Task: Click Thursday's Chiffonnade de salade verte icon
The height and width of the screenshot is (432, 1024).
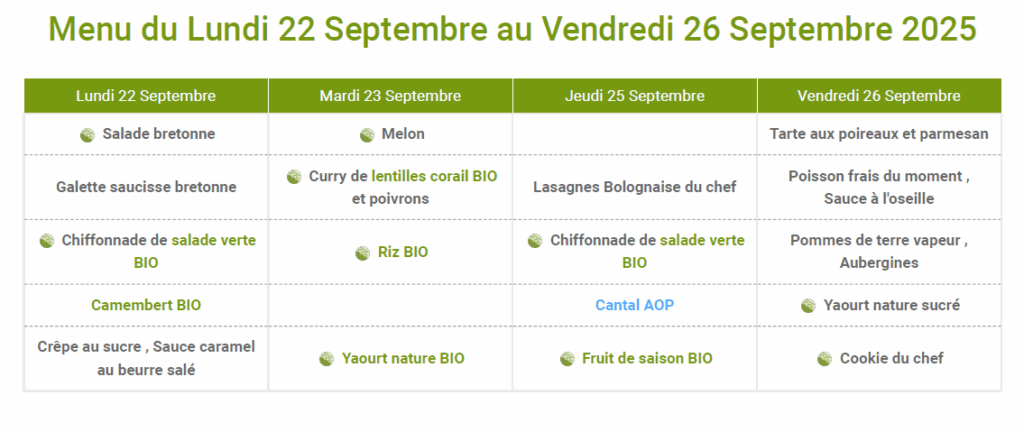Action: [536, 241]
